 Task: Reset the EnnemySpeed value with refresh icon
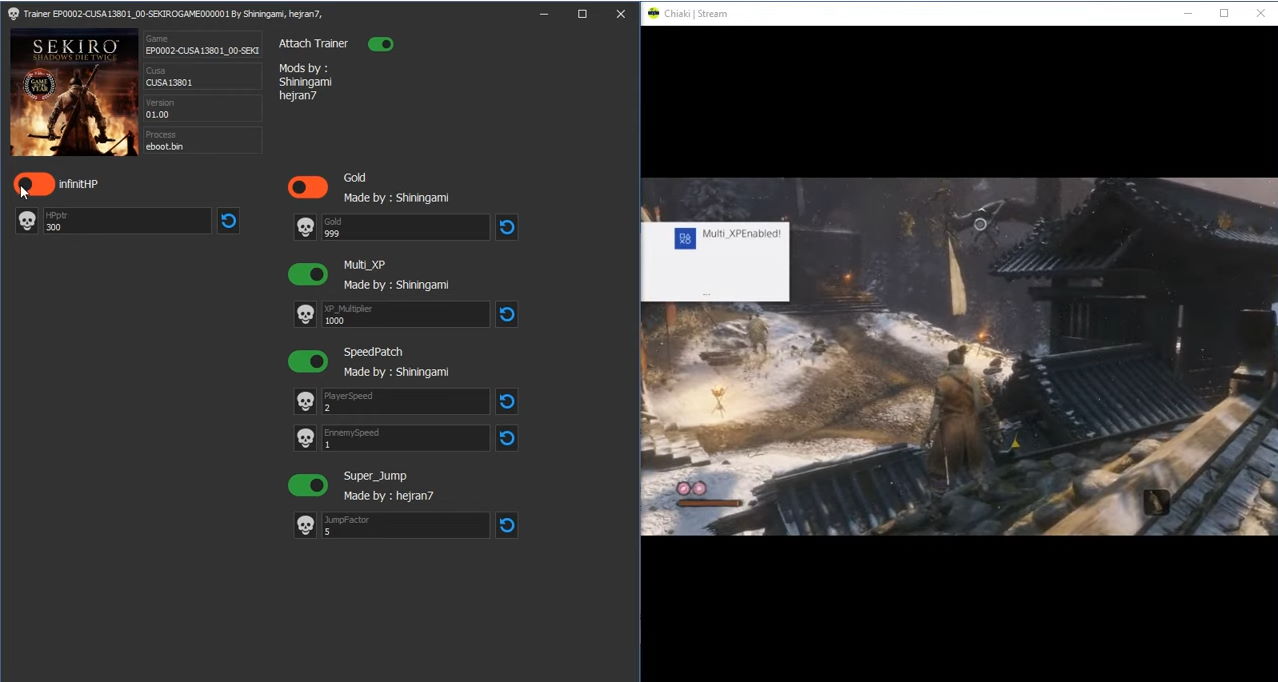[507, 438]
